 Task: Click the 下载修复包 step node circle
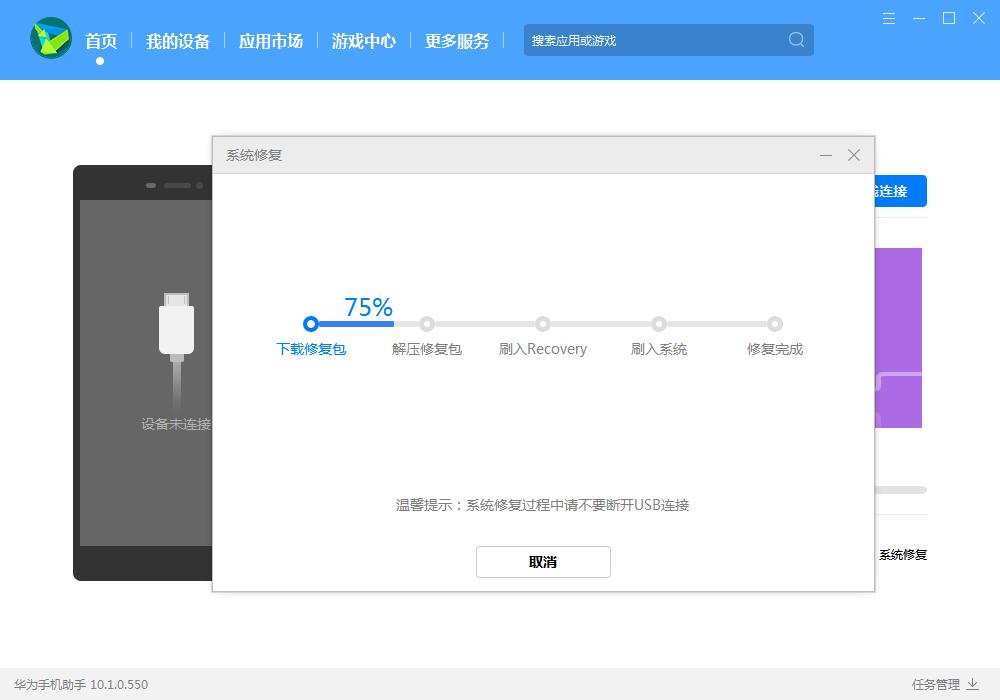click(x=311, y=324)
